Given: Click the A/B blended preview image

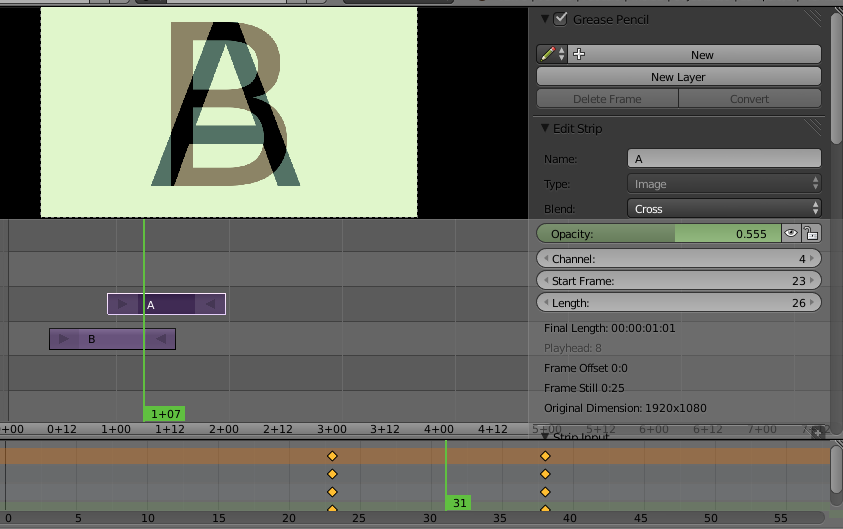Looking at the screenshot, I should pyautogui.click(x=229, y=112).
